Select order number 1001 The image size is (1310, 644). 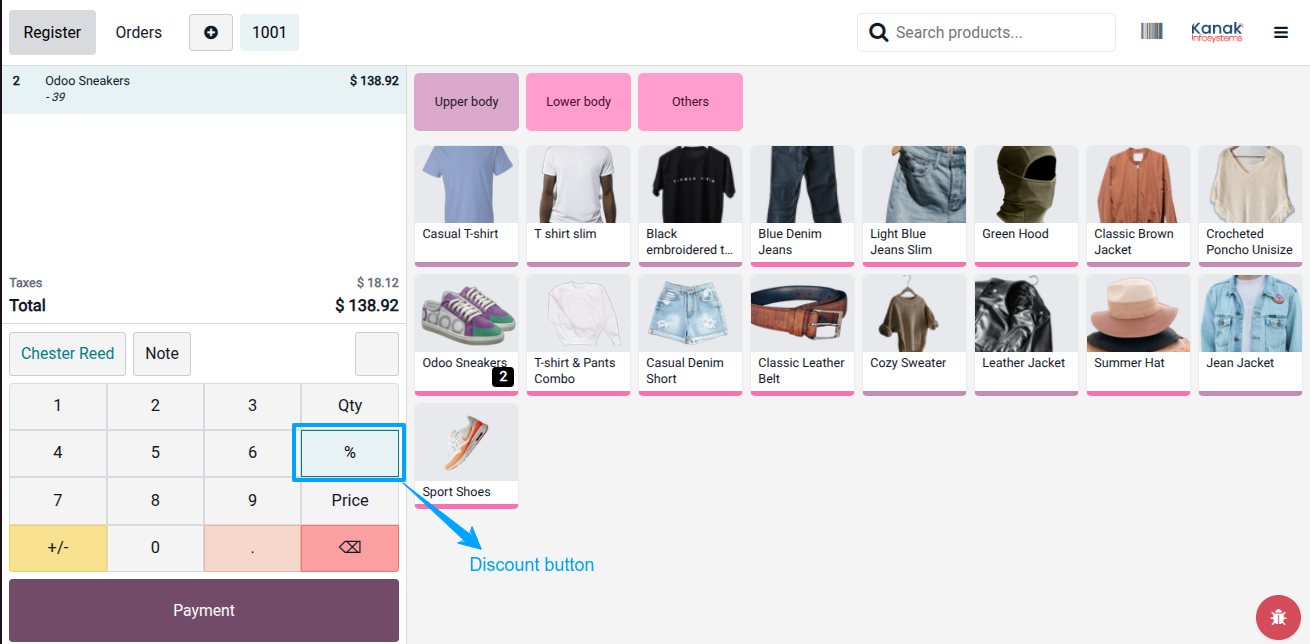tap(269, 32)
